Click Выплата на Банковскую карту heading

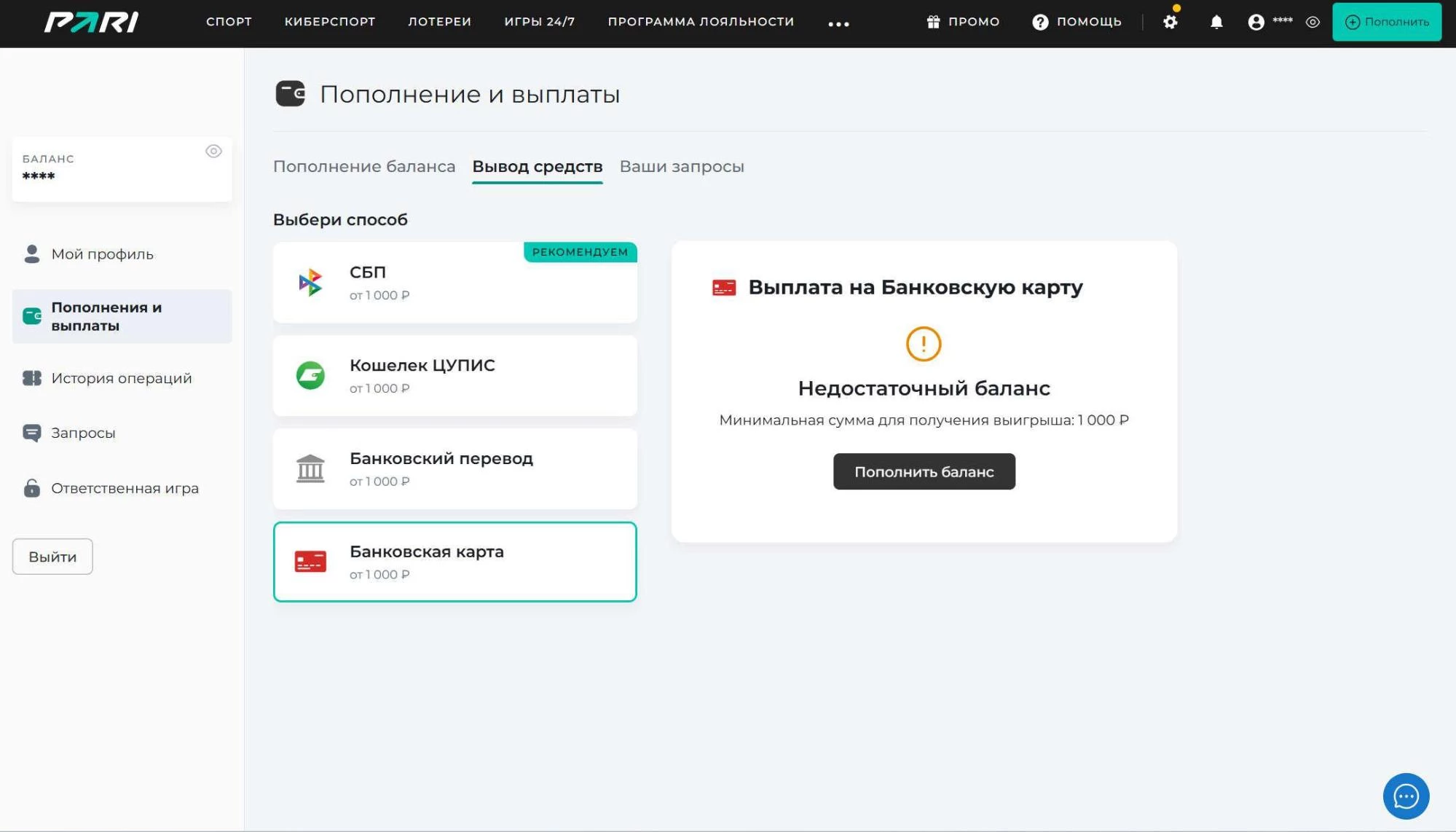pyautogui.click(x=916, y=287)
